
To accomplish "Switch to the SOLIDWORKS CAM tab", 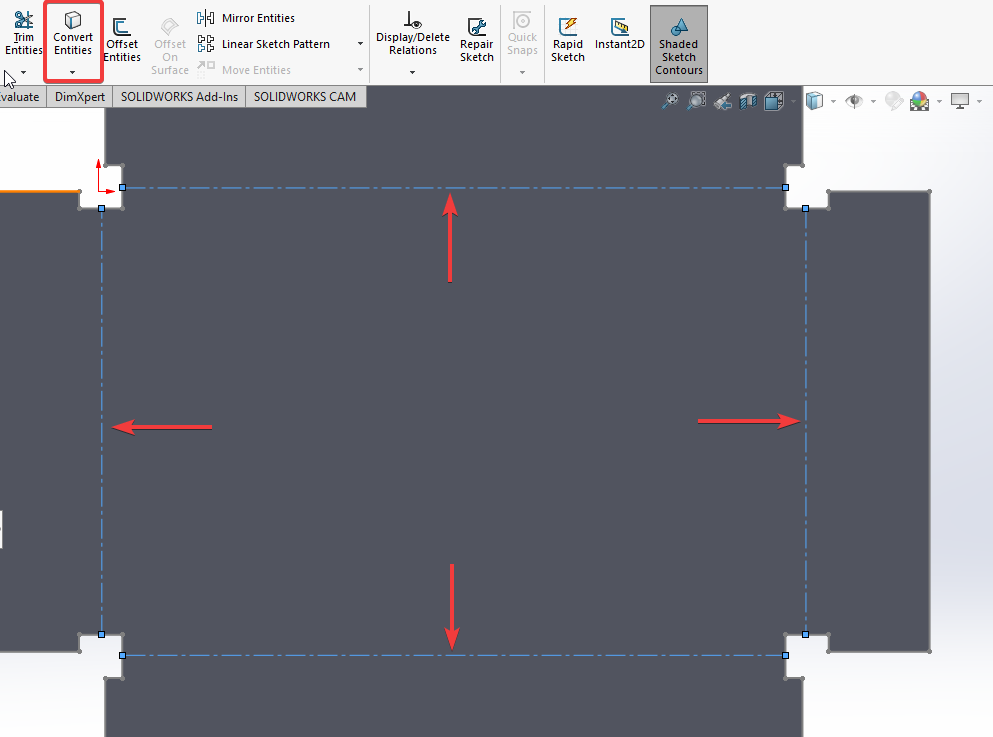I will (x=306, y=96).
